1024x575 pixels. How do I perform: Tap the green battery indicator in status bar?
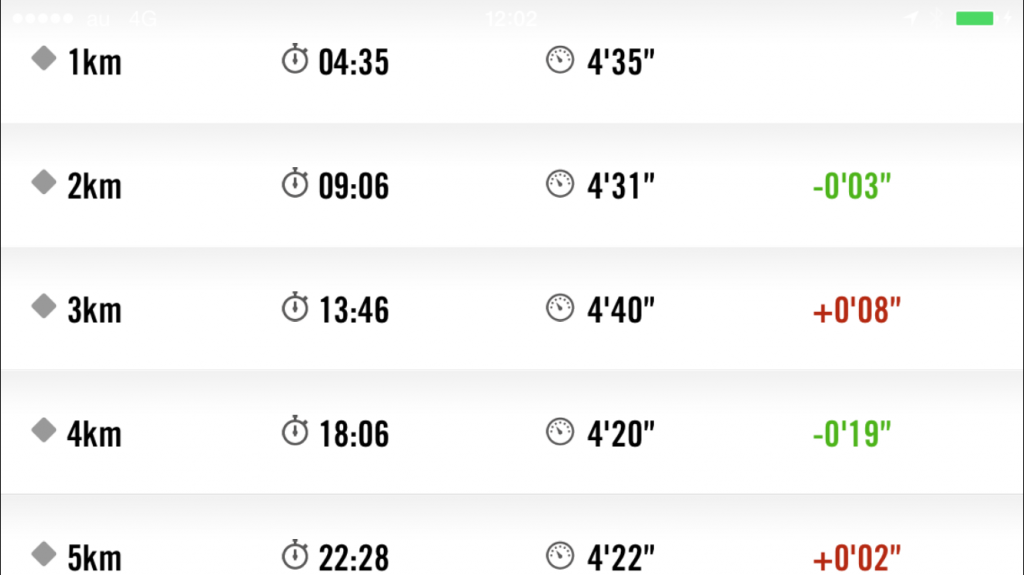974,18
